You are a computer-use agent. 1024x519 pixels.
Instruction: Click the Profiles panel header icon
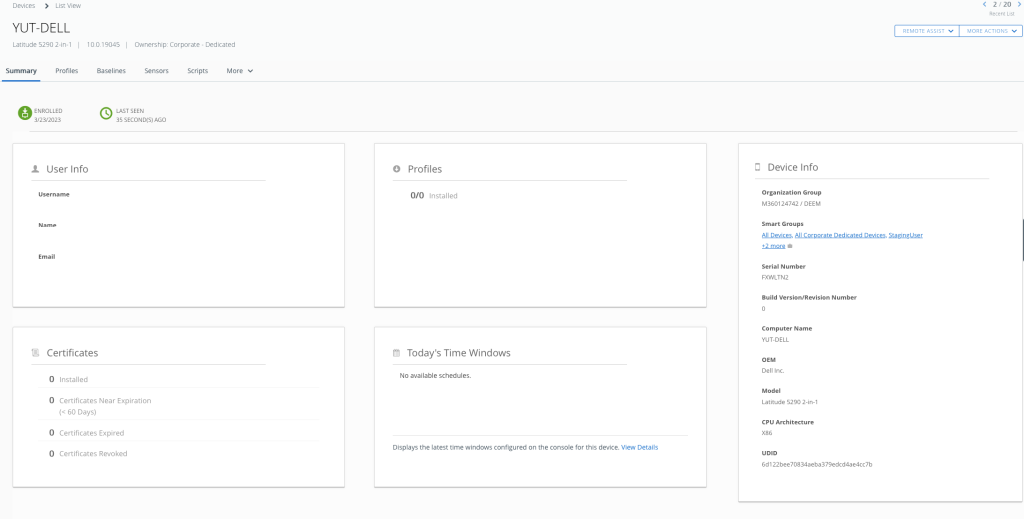tap(397, 169)
